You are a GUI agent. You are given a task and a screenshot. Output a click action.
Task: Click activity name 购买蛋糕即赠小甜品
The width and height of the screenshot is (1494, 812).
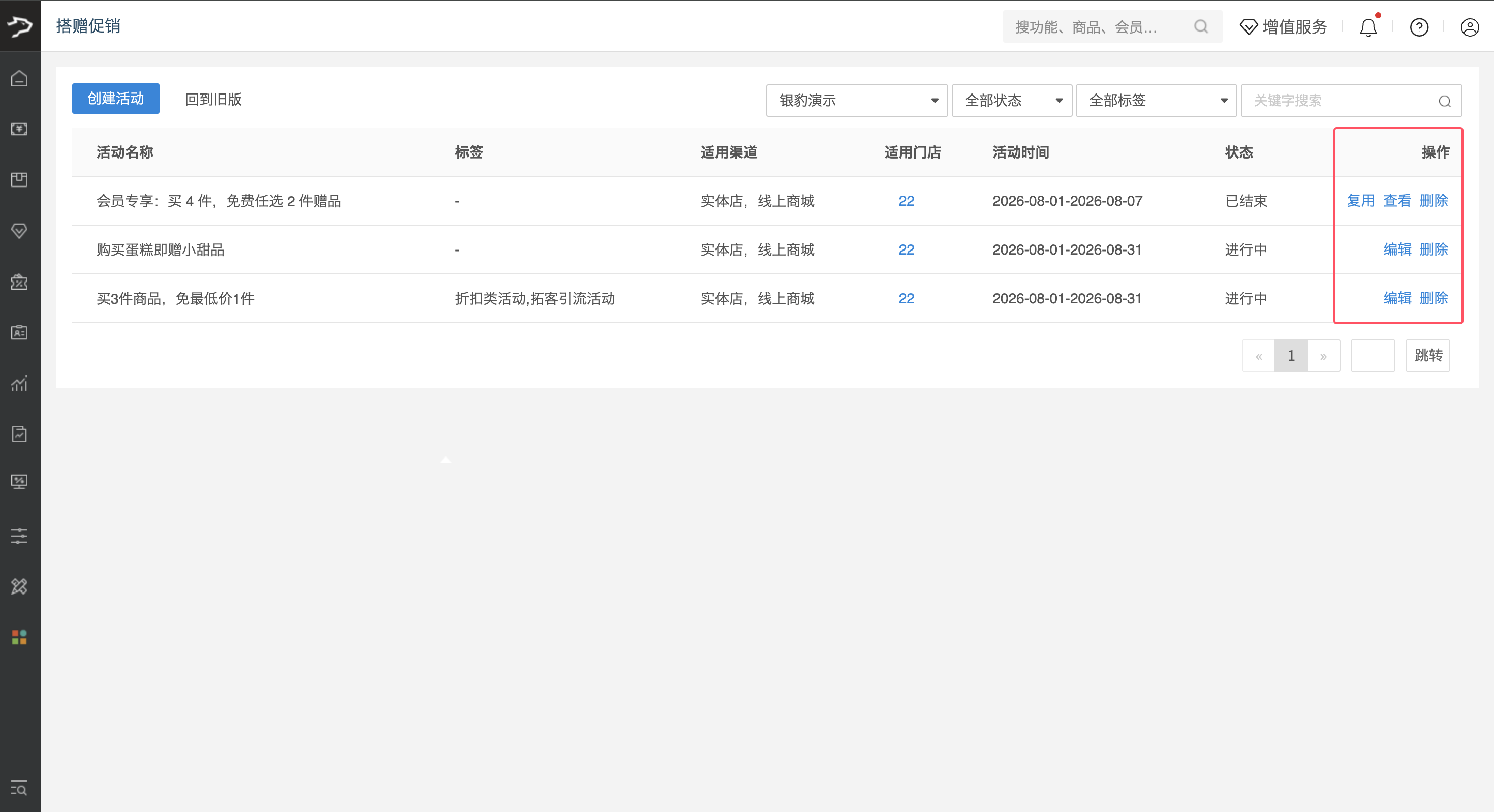tap(160, 249)
